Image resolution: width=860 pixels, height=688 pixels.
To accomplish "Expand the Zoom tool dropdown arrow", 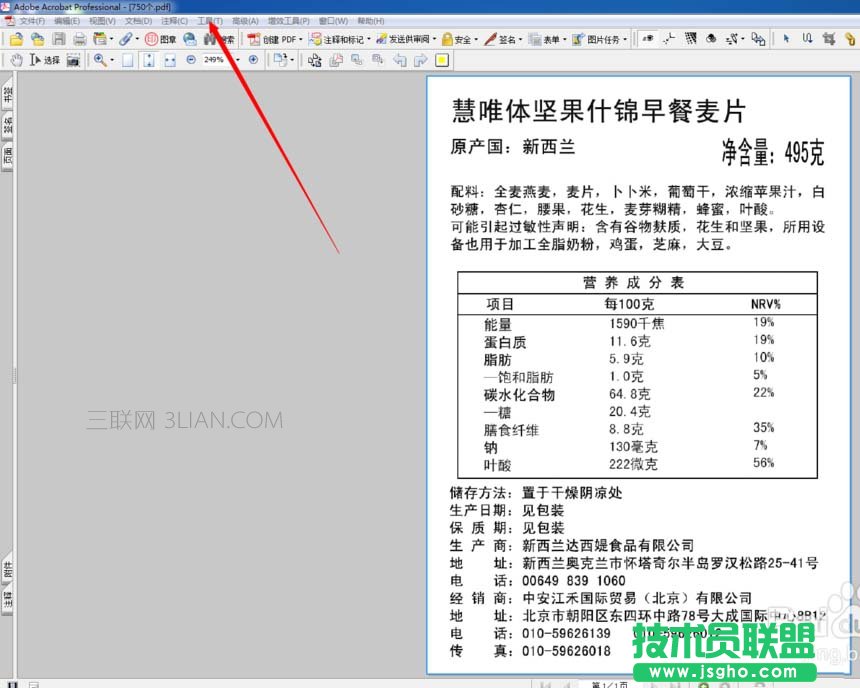I will tap(112, 60).
